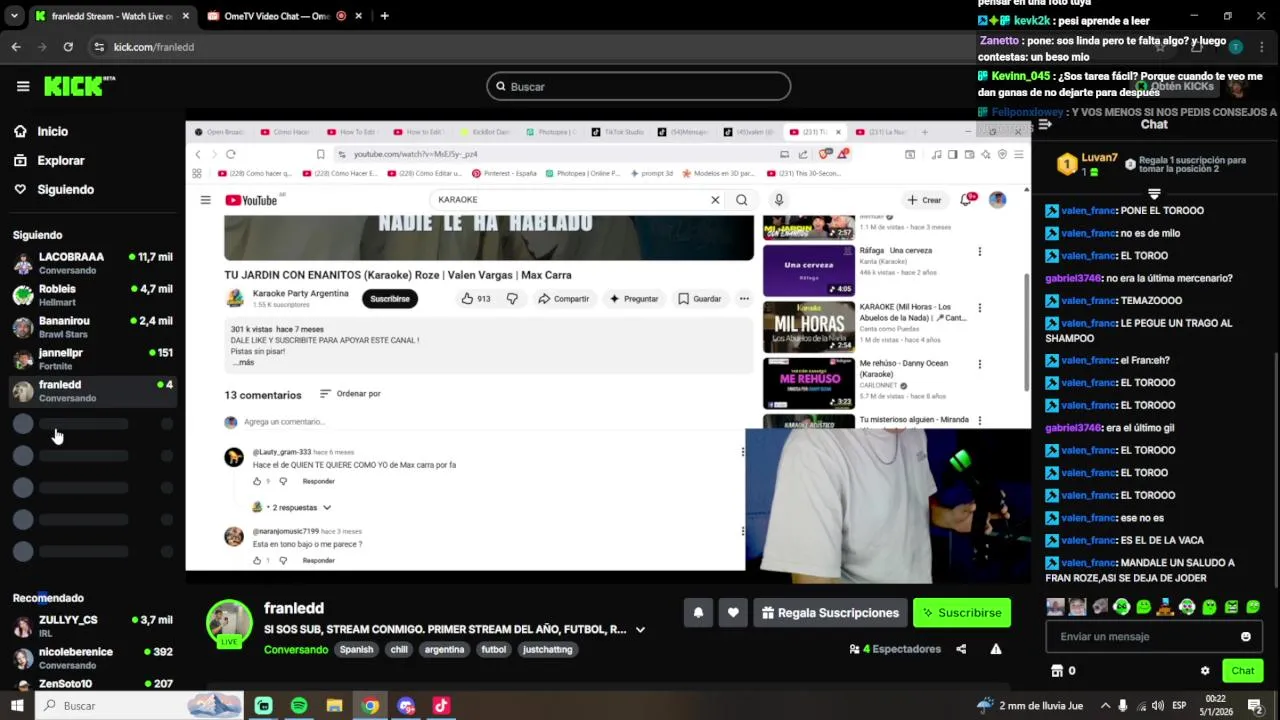Reload the page in Chrome

point(68,47)
